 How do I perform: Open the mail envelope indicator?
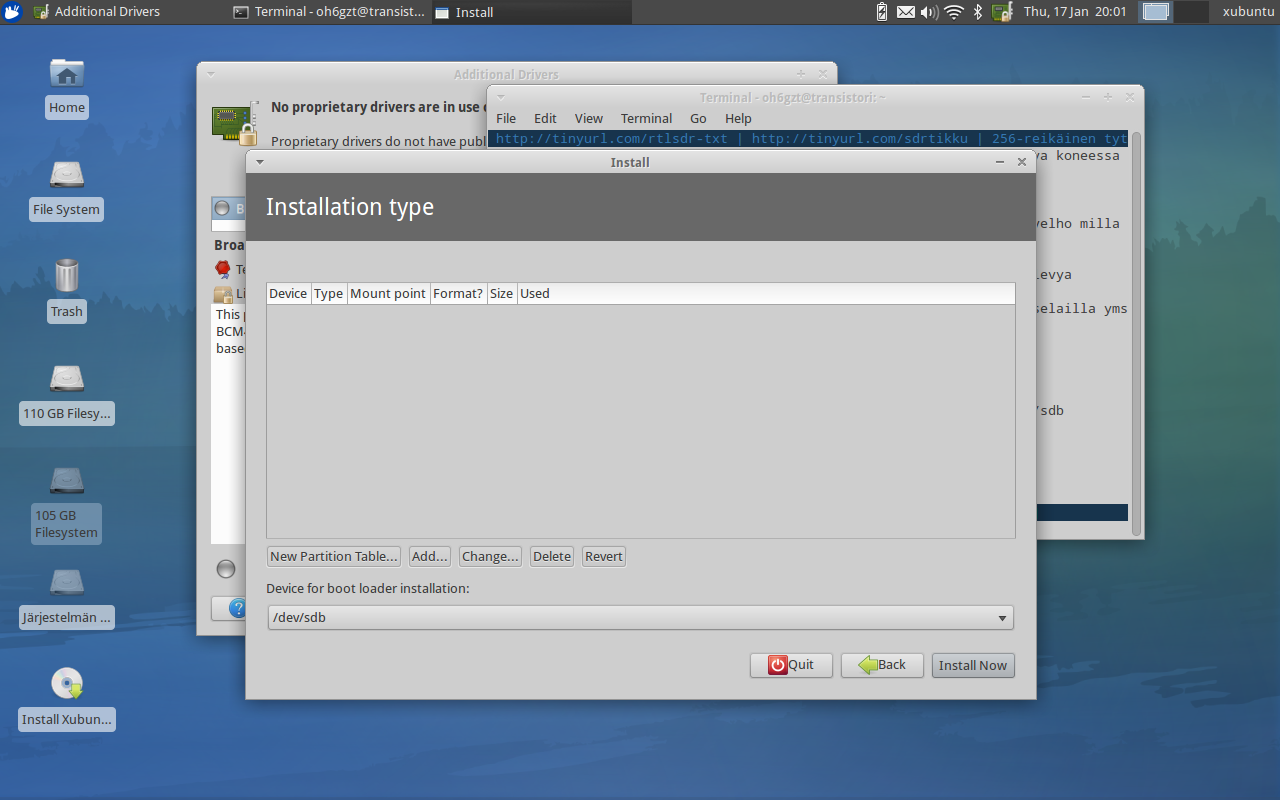905,12
